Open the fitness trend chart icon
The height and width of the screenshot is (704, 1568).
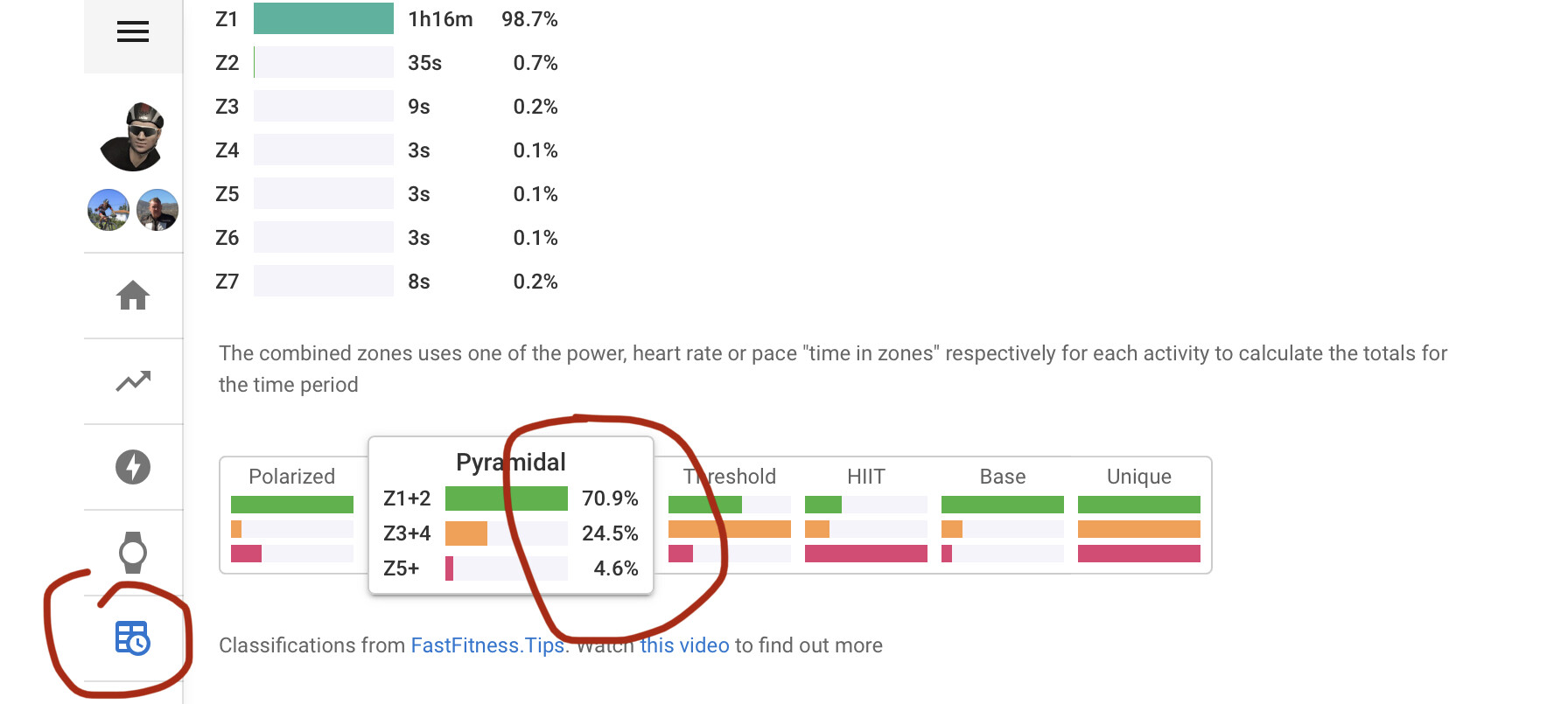[x=133, y=381]
